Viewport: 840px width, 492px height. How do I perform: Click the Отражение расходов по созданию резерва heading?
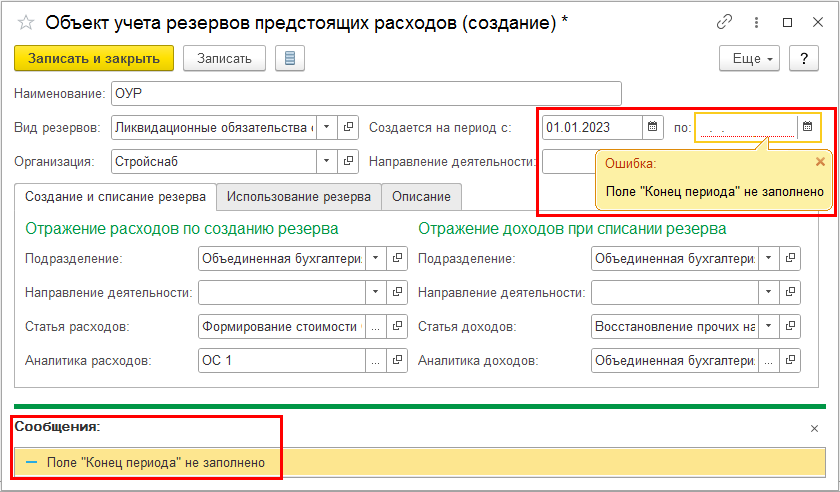point(182,228)
